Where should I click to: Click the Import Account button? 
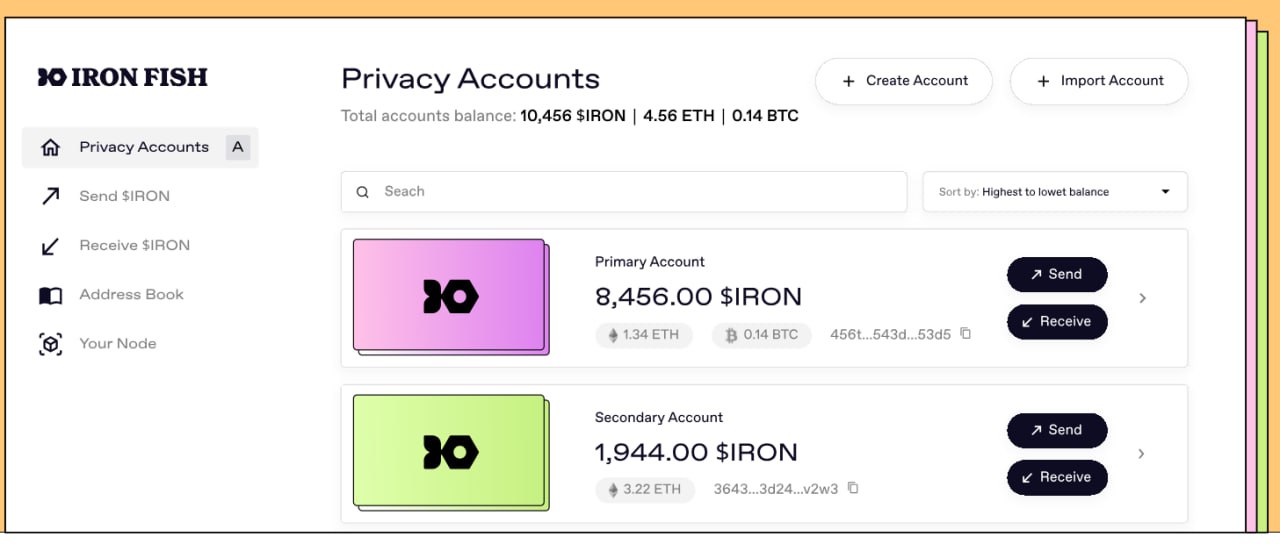pos(1099,81)
